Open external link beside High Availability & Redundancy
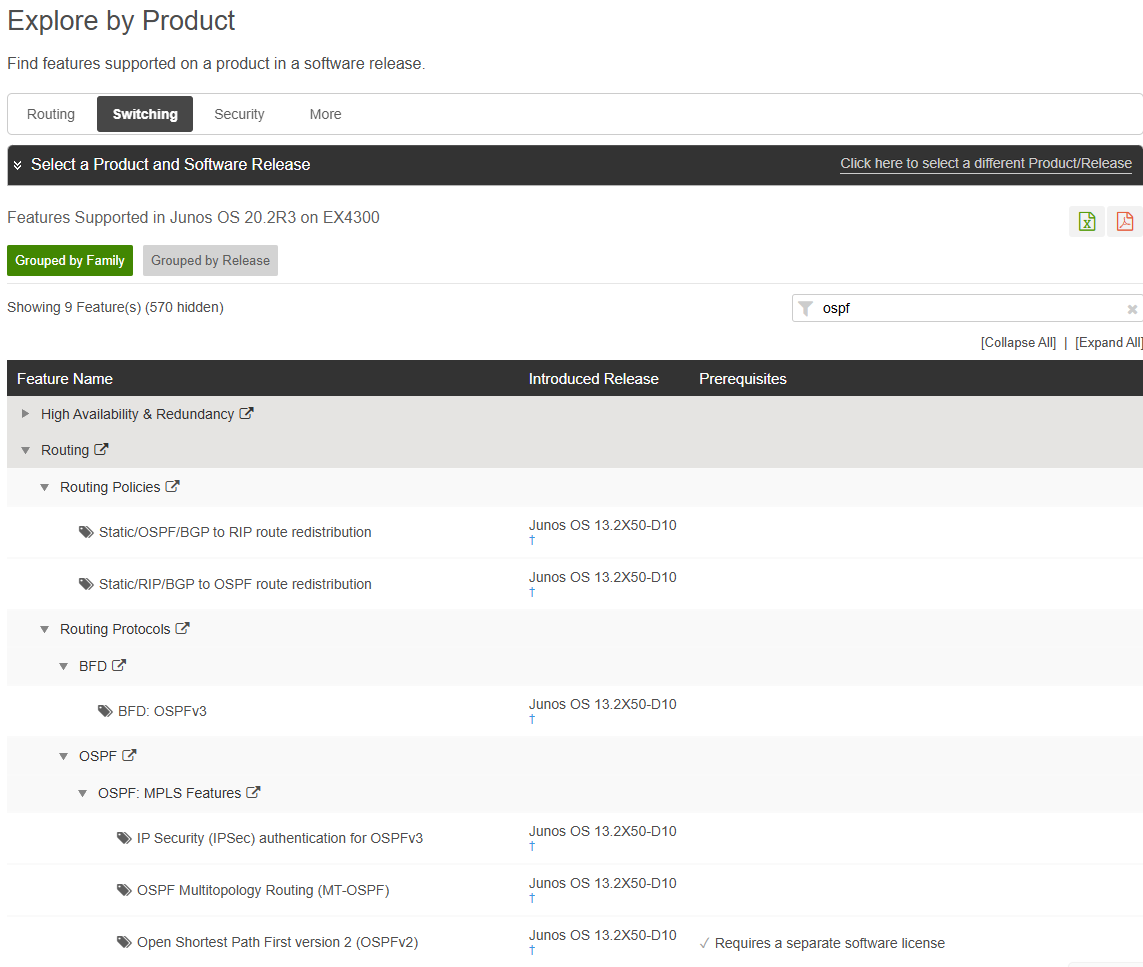Viewport: 1143px width, 967px height. [246, 414]
